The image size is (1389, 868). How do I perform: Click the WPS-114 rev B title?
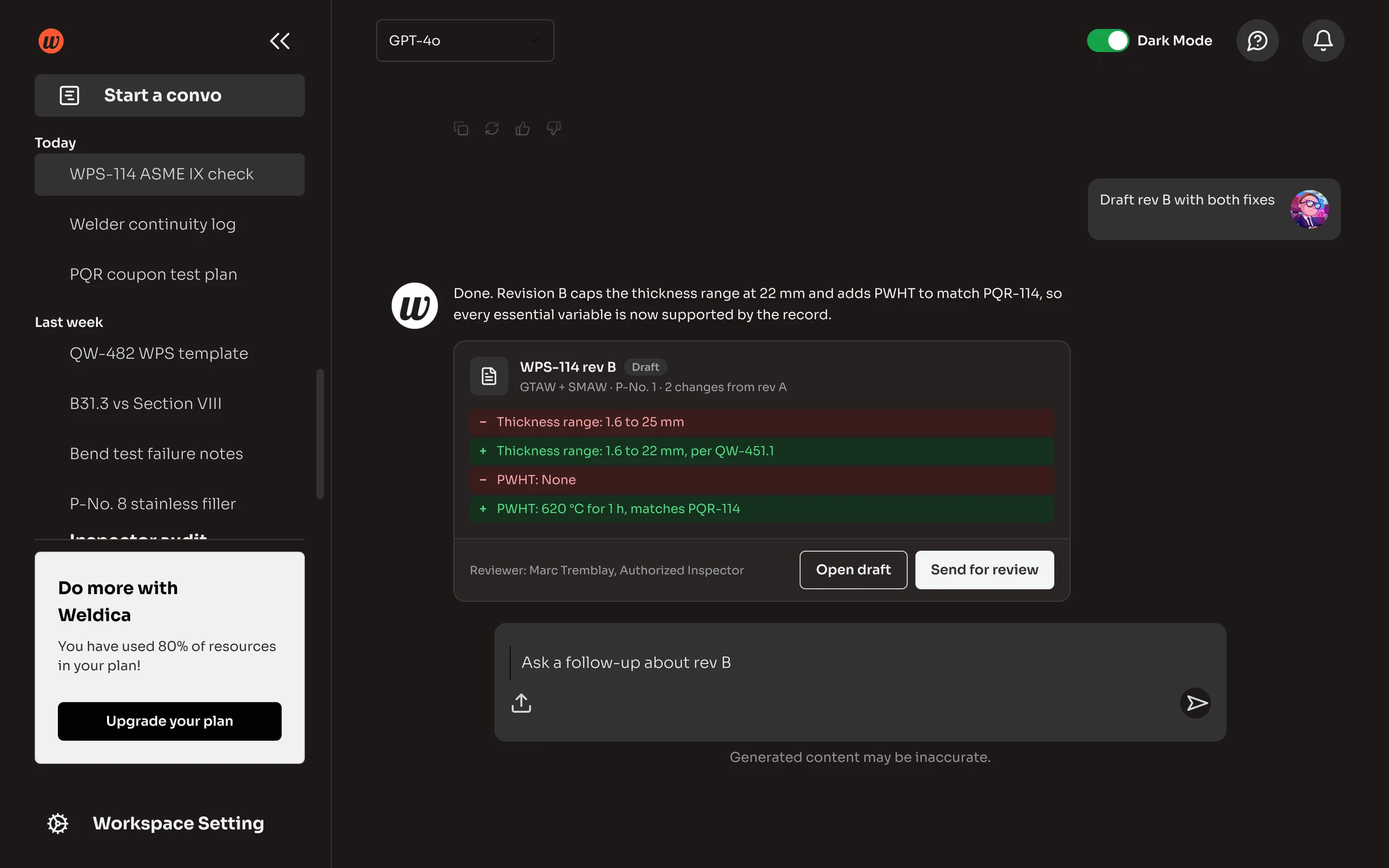(568, 367)
